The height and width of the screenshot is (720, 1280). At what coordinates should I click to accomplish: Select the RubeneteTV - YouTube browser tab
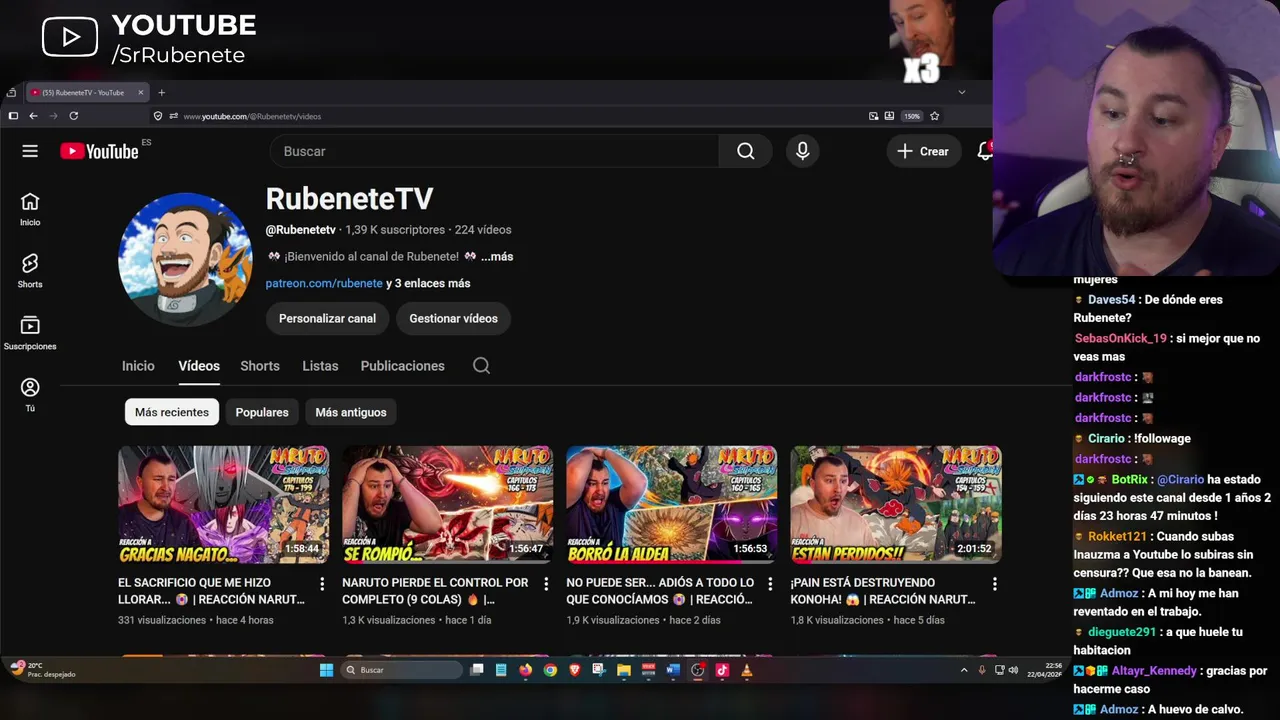tap(88, 92)
